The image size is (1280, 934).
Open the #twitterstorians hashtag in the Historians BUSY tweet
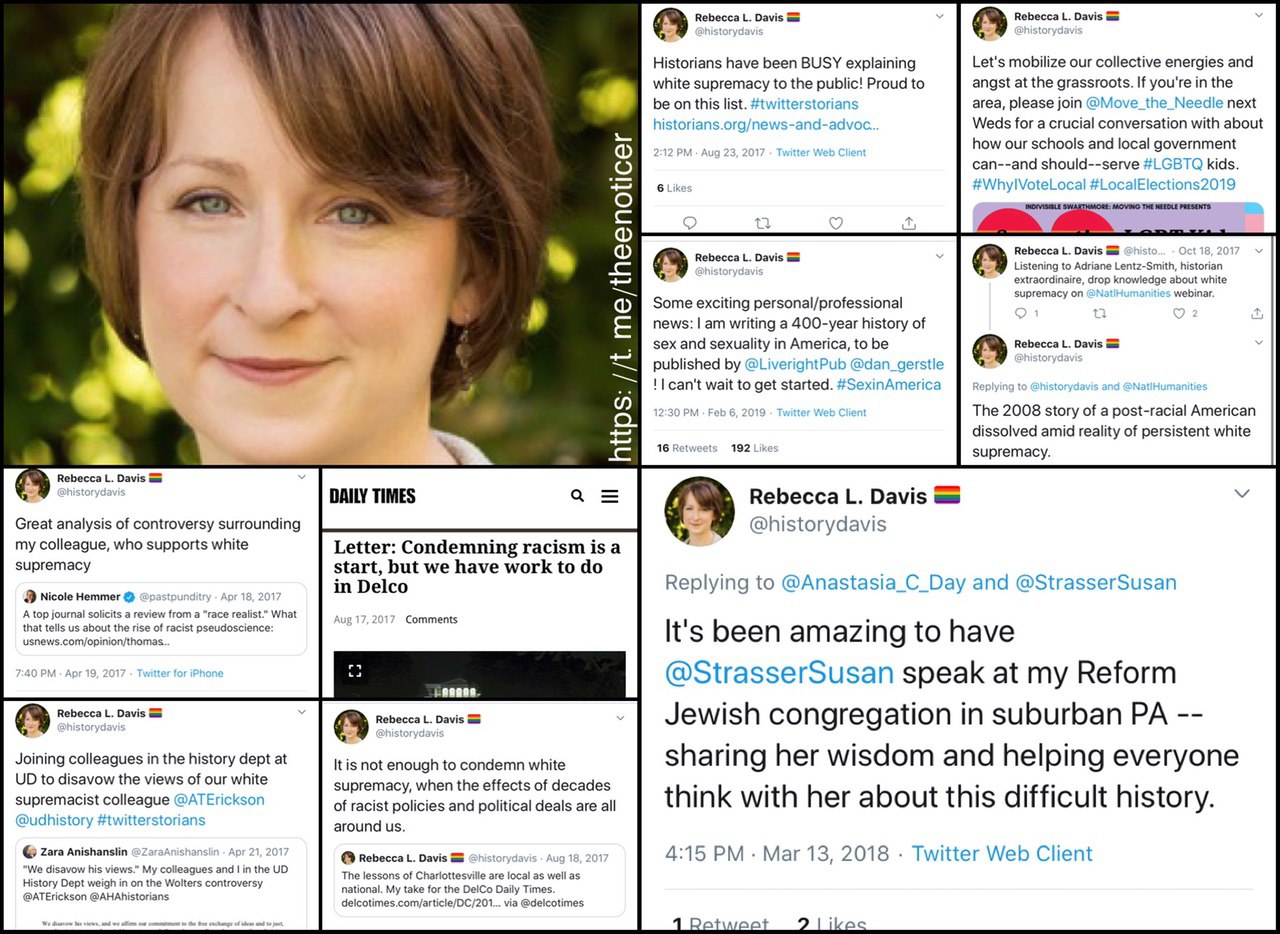pos(804,104)
